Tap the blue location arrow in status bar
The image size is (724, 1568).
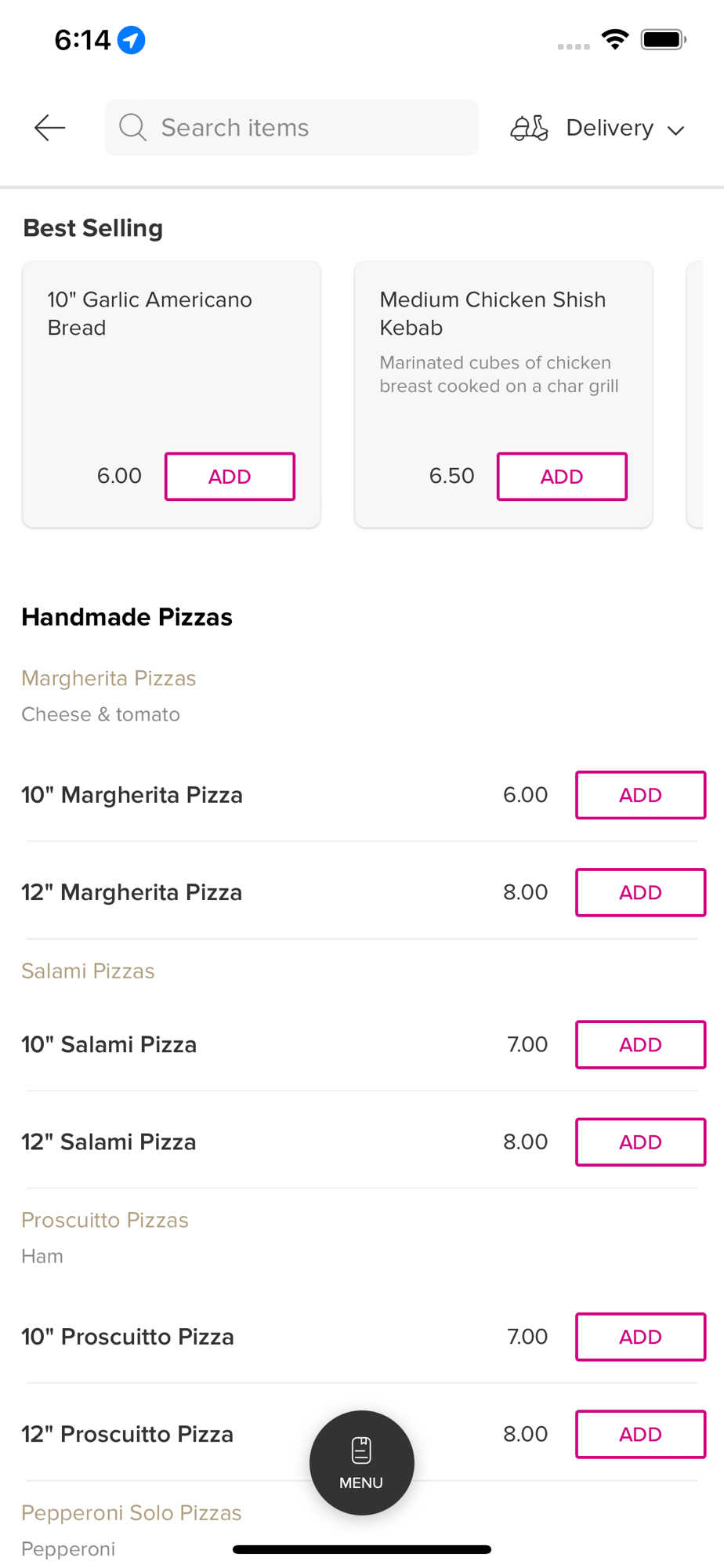[131, 39]
